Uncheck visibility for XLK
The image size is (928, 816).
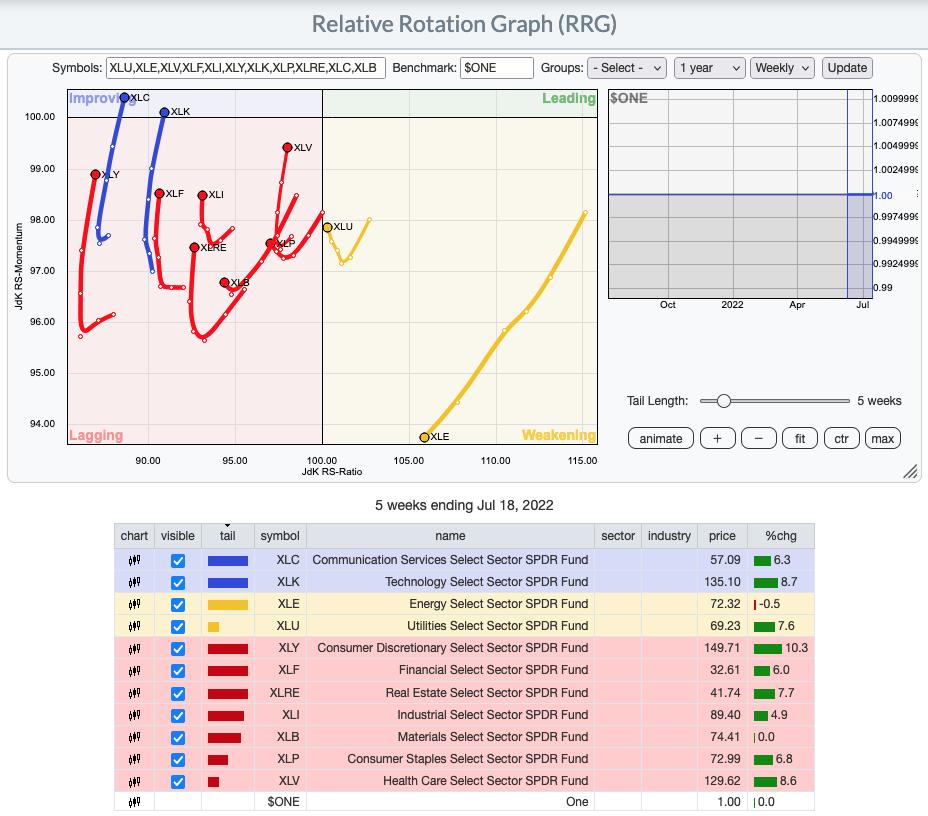178,583
